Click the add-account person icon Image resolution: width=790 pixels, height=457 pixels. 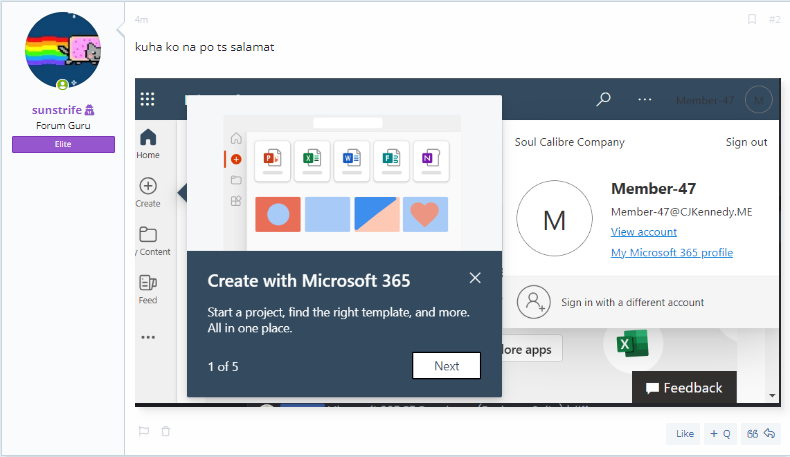pos(533,302)
